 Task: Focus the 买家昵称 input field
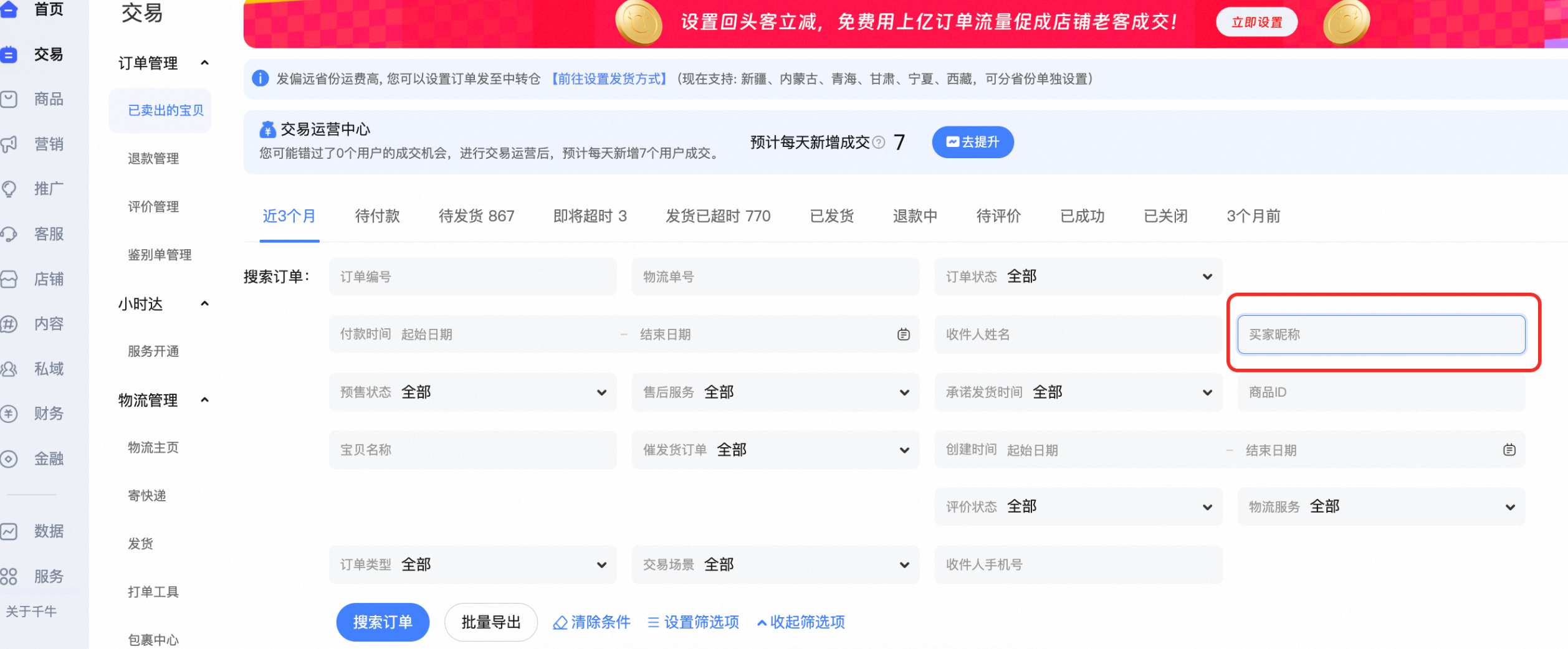(1381, 334)
